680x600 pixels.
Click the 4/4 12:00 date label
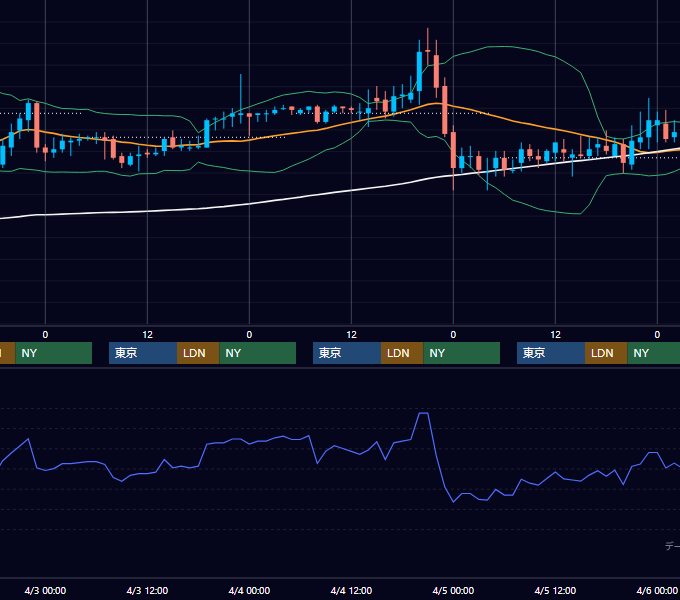pyautogui.click(x=351, y=590)
